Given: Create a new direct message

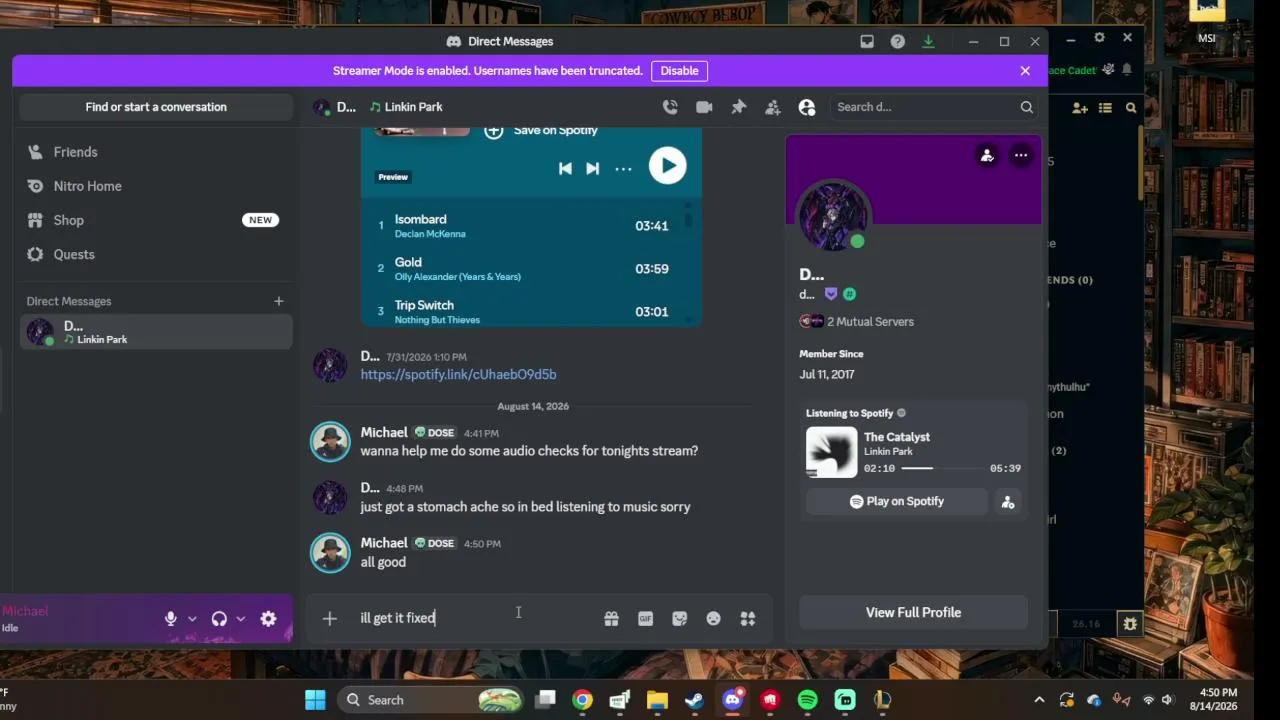Looking at the screenshot, I should pos(279,301).
